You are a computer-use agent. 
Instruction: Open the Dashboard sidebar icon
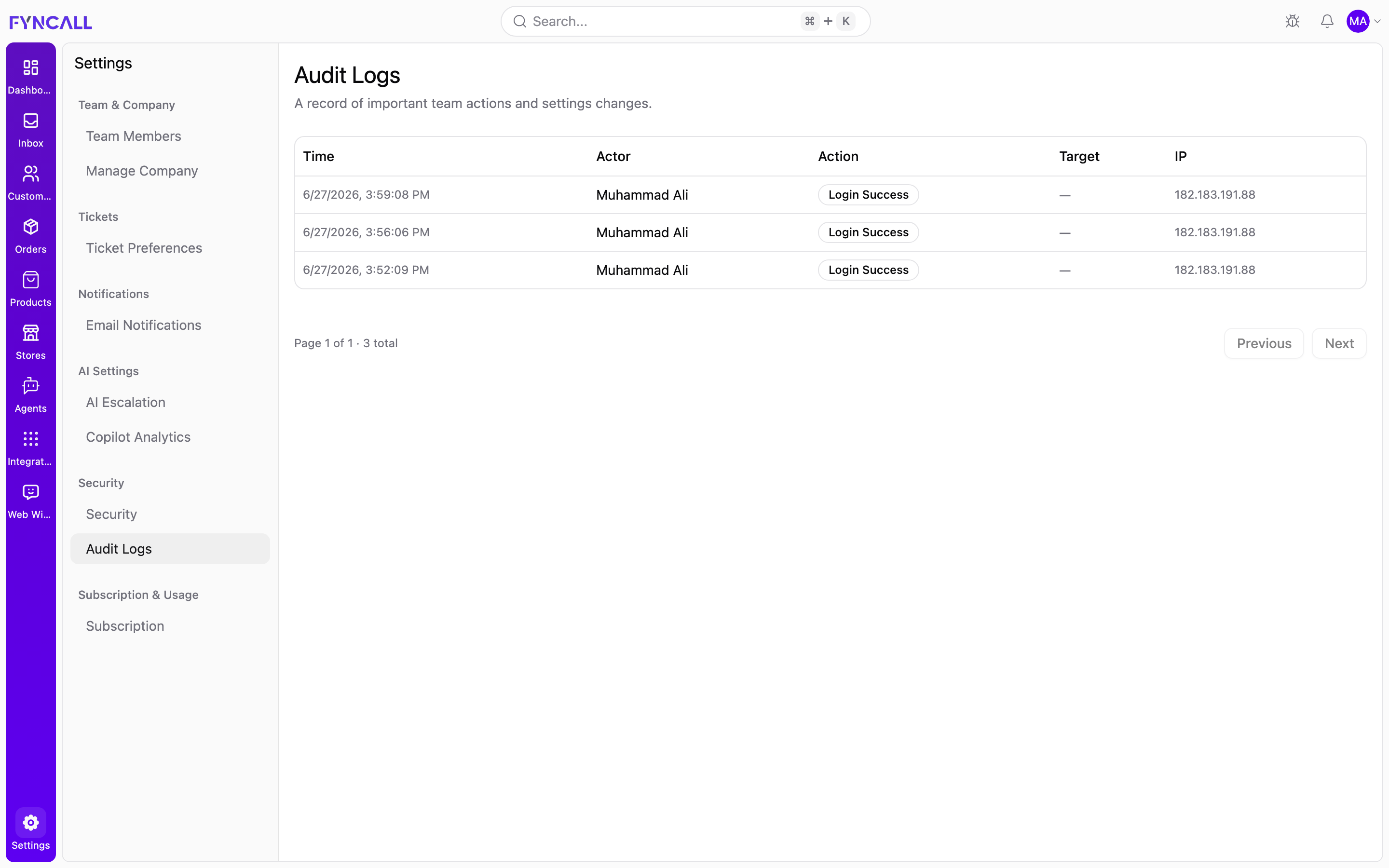(x=30, y=68)
